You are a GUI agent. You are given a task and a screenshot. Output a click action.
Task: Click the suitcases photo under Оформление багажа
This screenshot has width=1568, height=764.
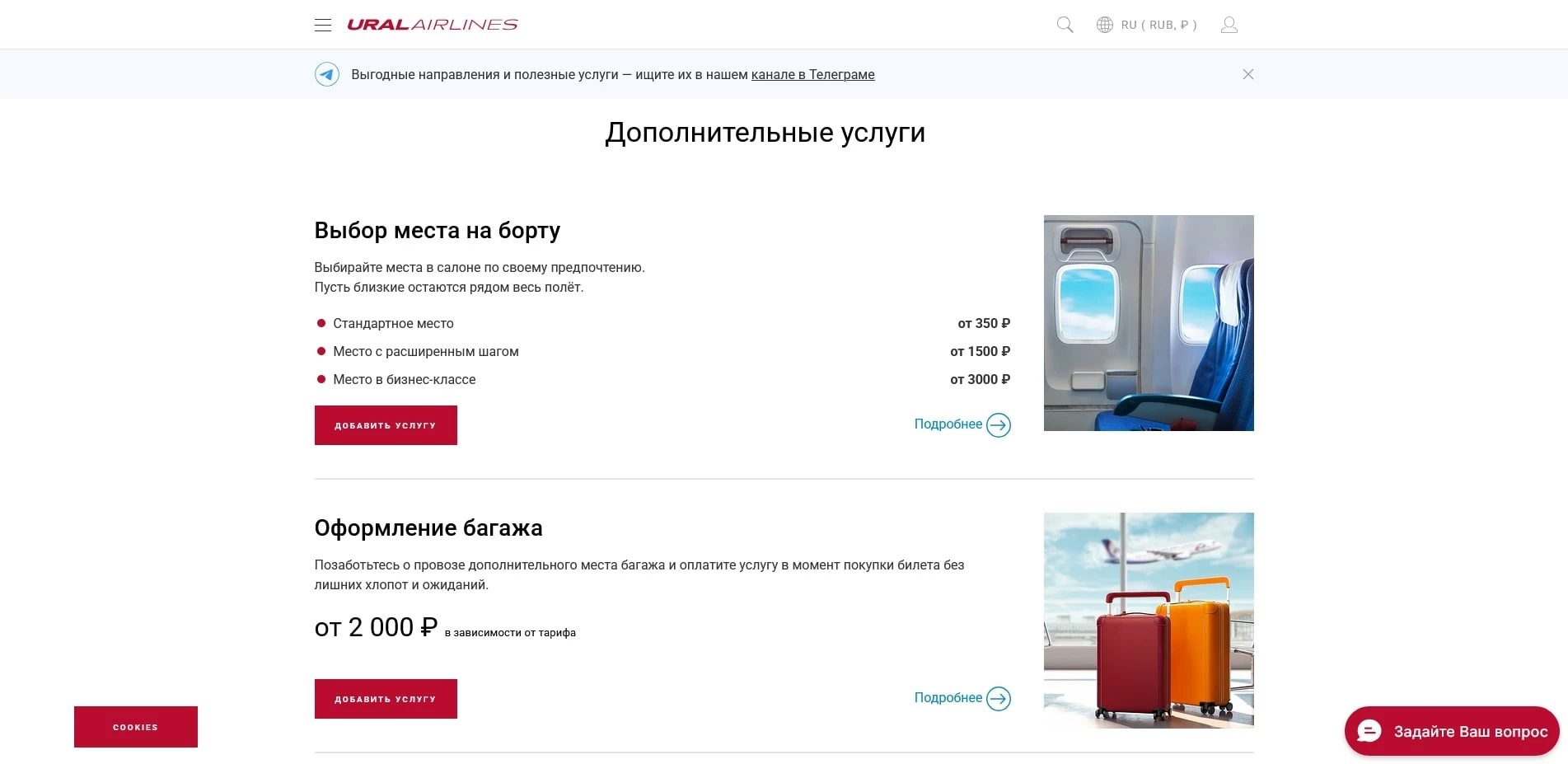pyautogui.click(x=1149, y=621)
